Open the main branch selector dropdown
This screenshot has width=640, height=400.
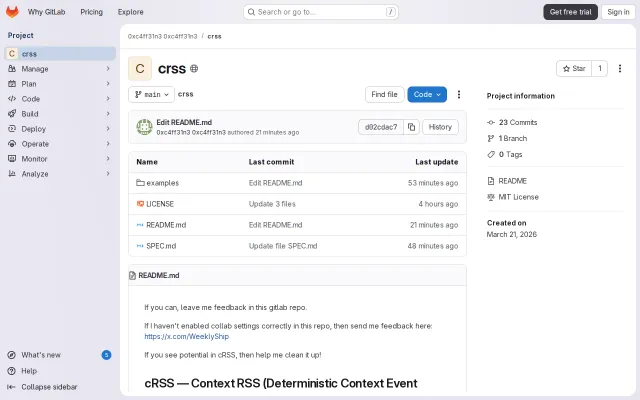pos(151,94)
